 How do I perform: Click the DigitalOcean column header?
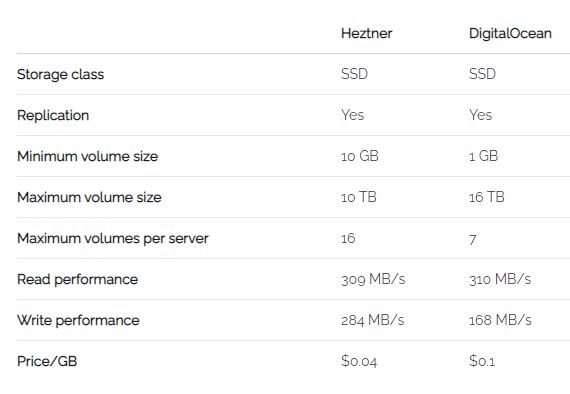[x=510, y=33]
